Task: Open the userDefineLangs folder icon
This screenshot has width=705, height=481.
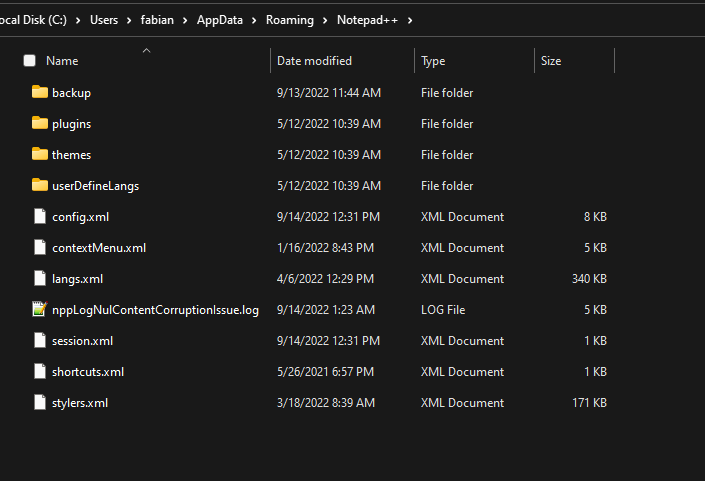Action: pos(40,185)
